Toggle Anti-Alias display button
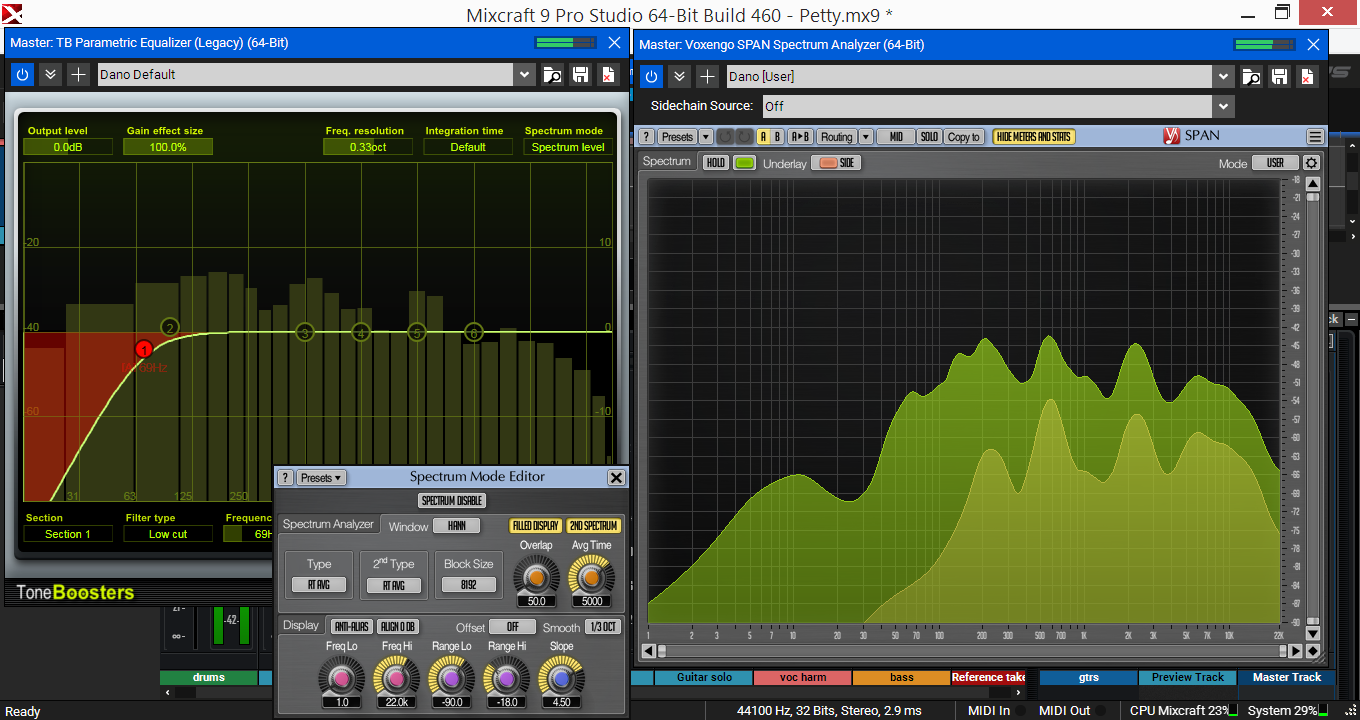This screenshot has width=1360, height=720. (351, 627)
